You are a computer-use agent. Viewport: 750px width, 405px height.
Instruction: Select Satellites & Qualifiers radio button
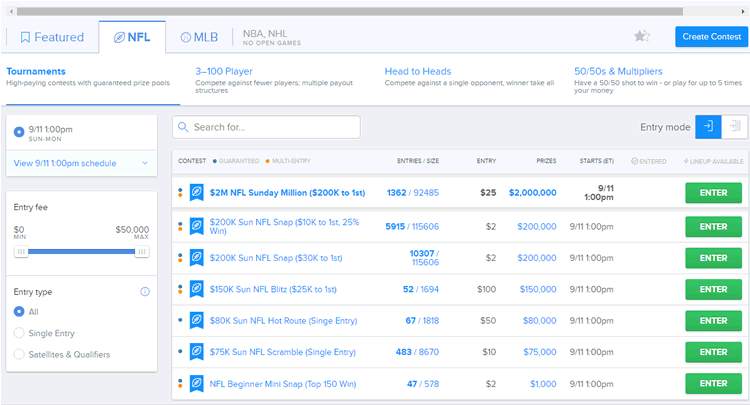coord(19,354)
